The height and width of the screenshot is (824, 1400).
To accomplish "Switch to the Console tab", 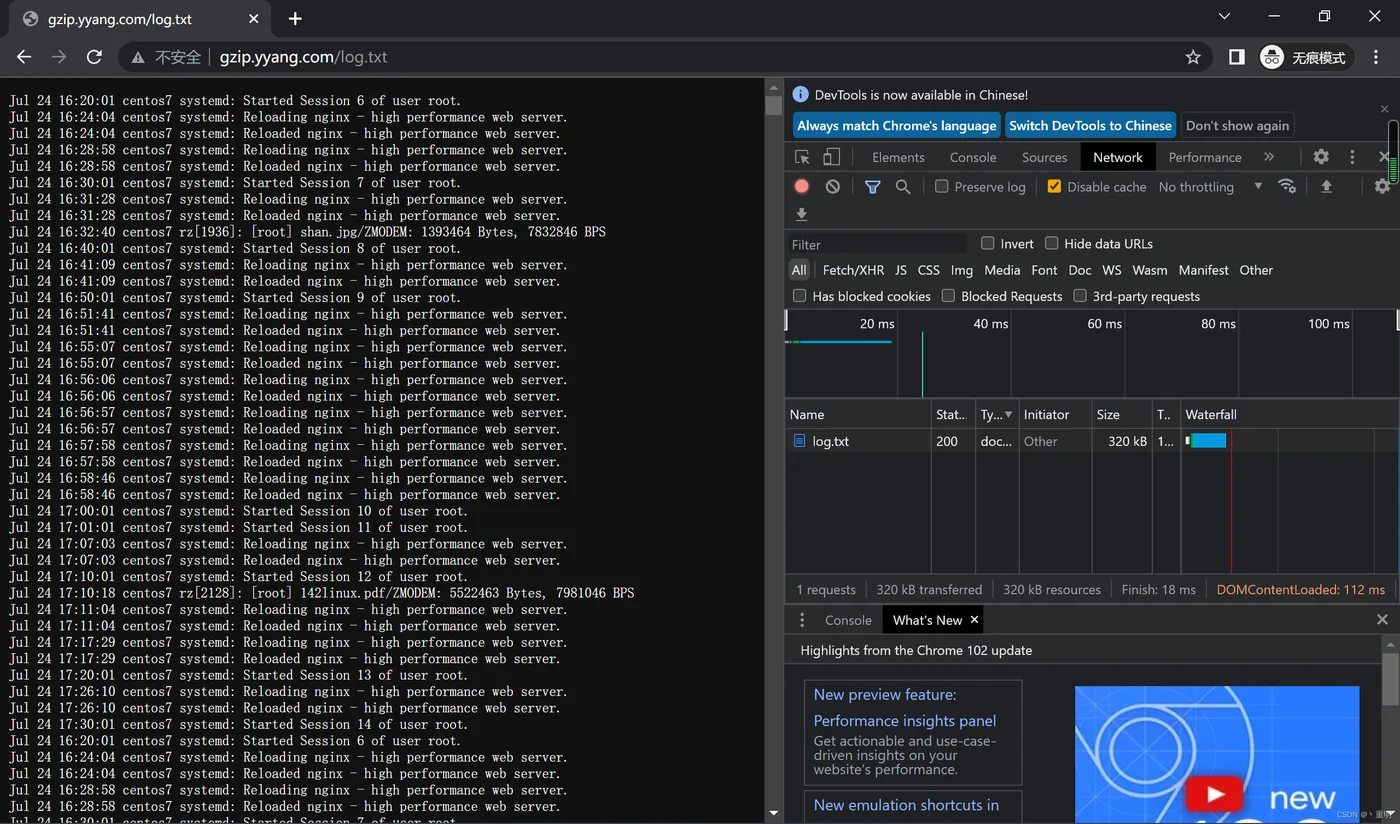I will coord(973,157).
